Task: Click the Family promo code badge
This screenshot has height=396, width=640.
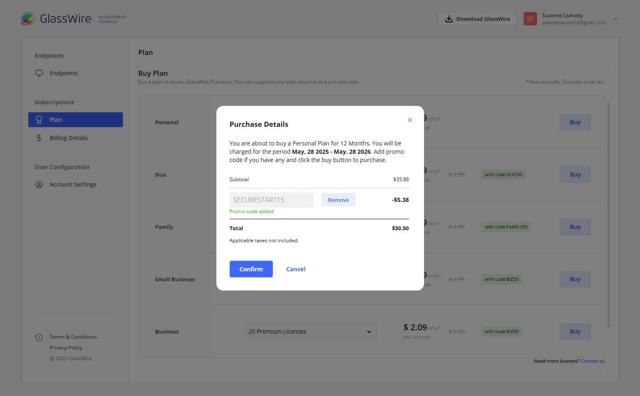Action: click(505, 227)
